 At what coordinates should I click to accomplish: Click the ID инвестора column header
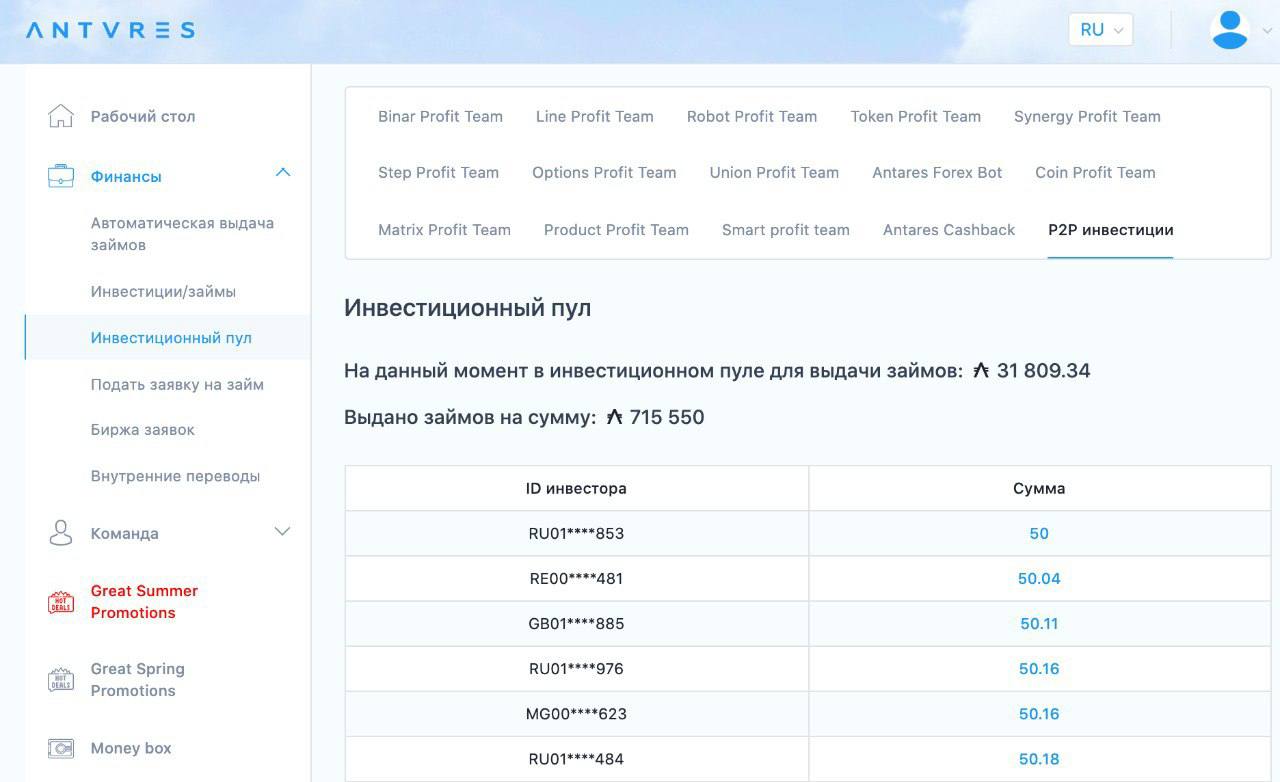coord(576,489)
